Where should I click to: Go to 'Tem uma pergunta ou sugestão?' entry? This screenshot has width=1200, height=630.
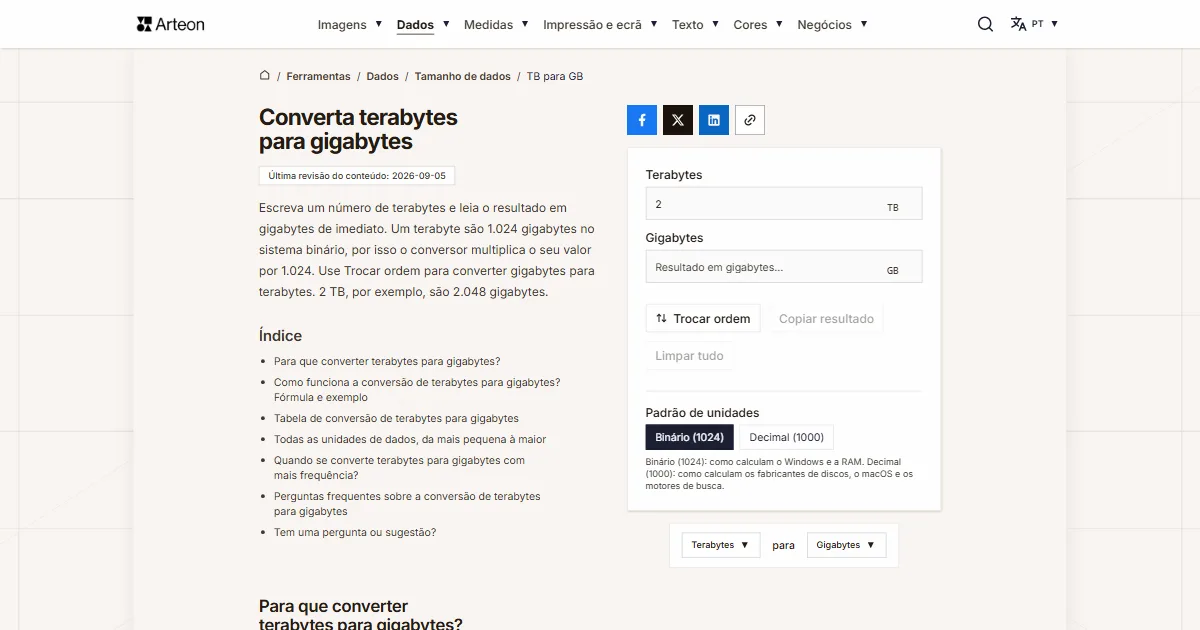355,532
